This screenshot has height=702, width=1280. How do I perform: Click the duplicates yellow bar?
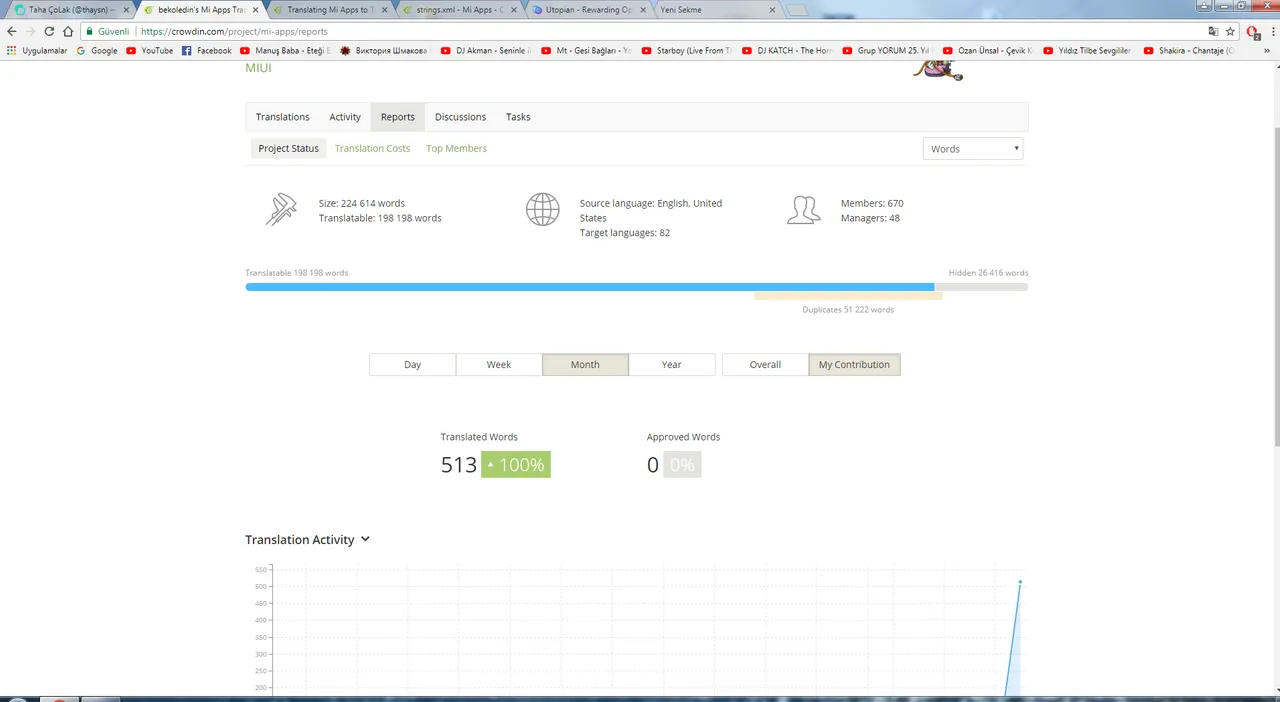pyautogui.click(x=848, y=296)
